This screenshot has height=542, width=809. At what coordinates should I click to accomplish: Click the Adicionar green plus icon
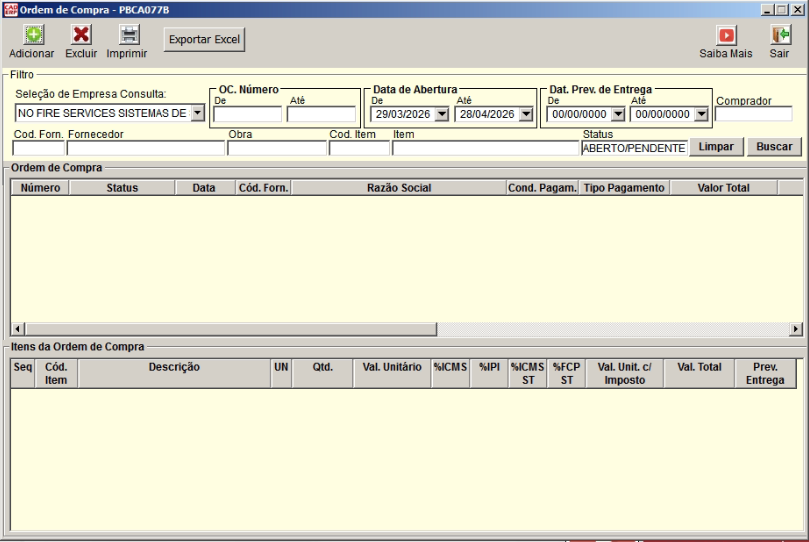tap(34, 35)
